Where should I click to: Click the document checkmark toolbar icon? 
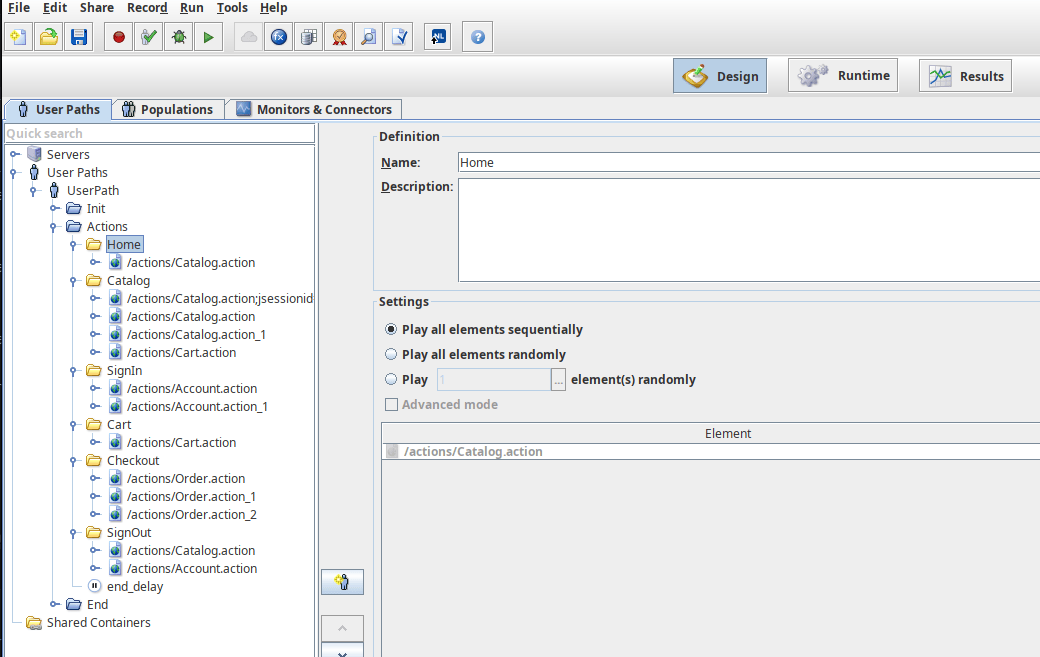(399, 37)
